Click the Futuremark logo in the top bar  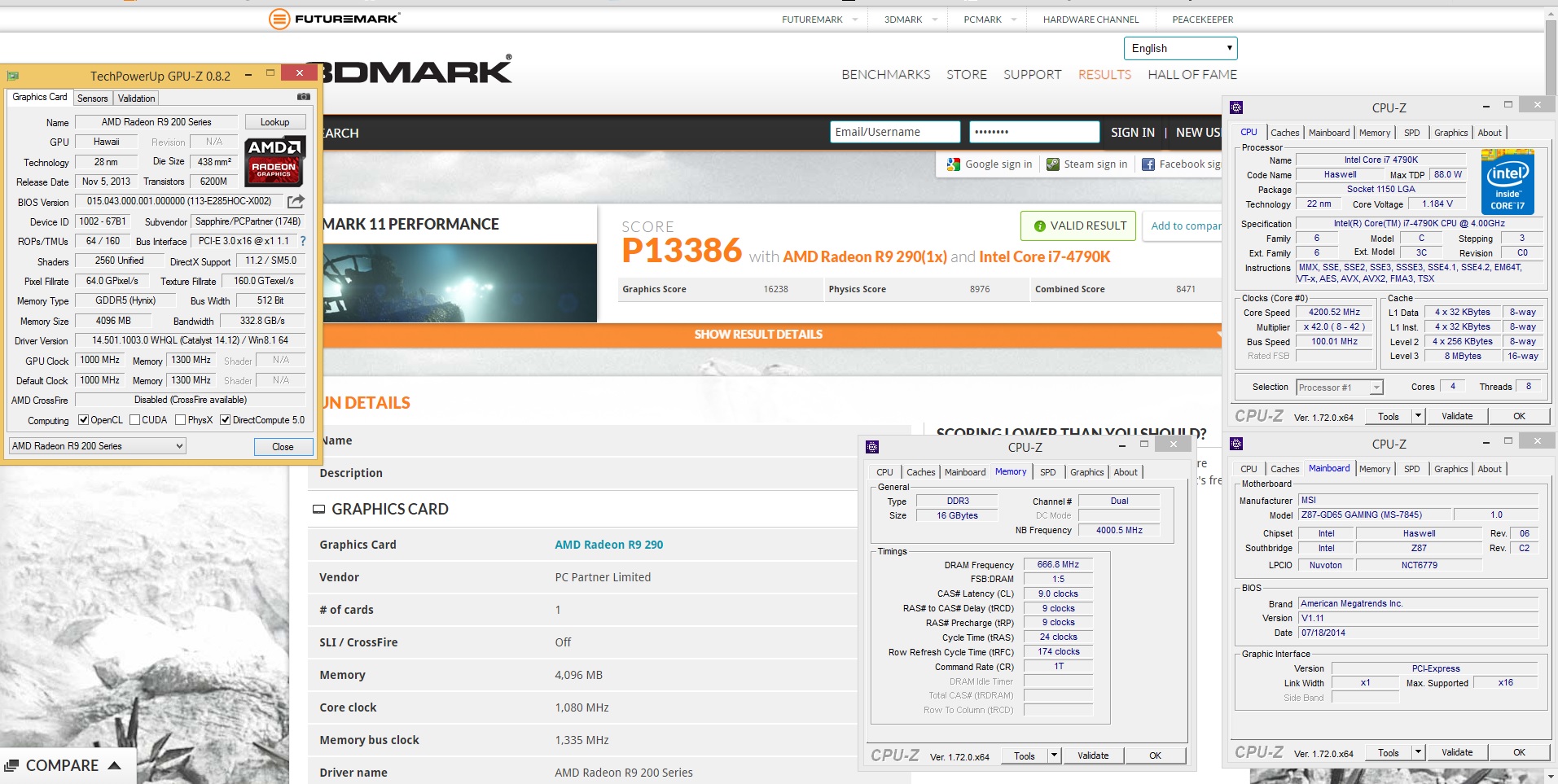334,19
